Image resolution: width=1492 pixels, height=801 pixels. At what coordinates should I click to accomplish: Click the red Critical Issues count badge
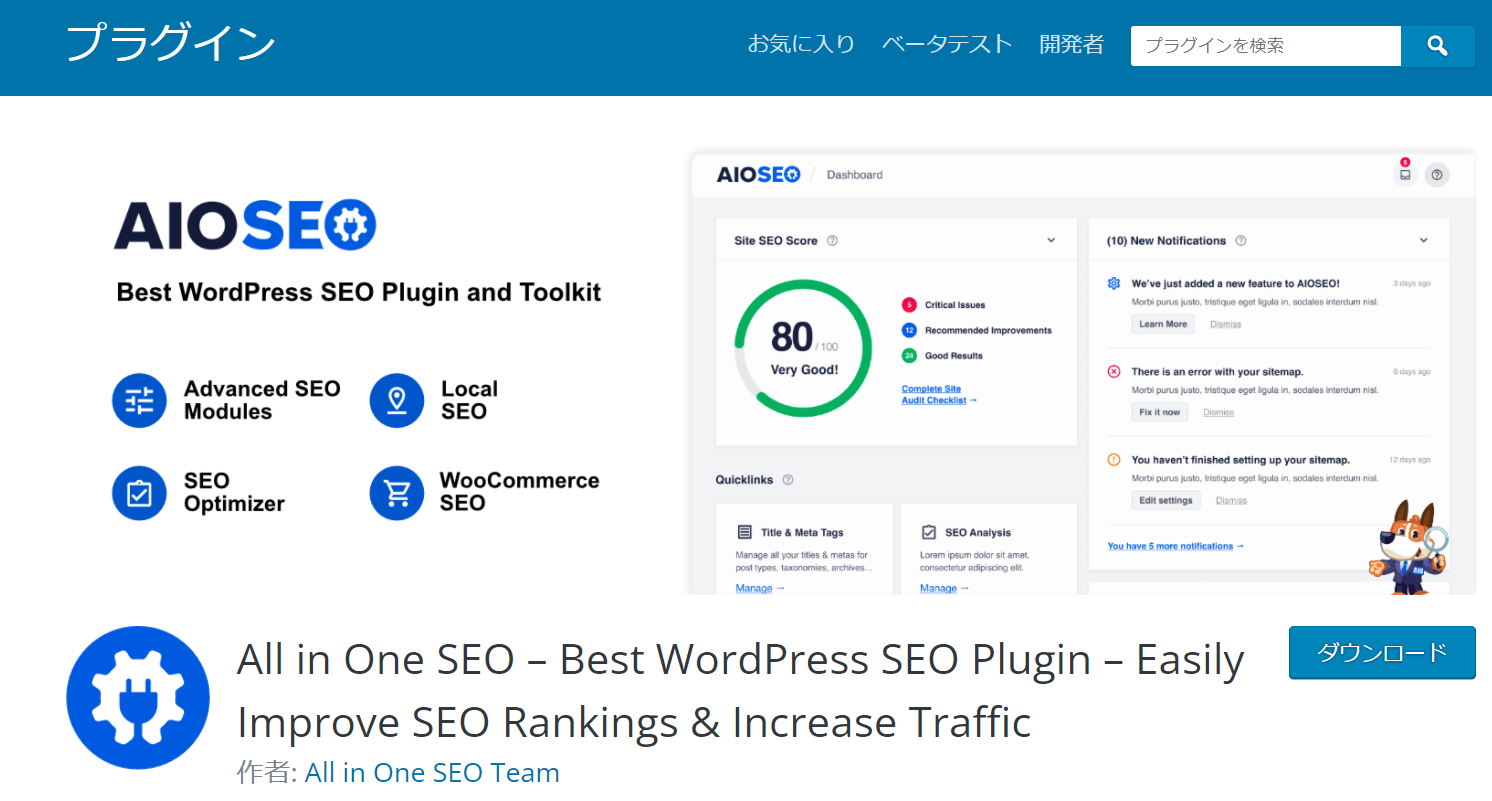[909, 305]
